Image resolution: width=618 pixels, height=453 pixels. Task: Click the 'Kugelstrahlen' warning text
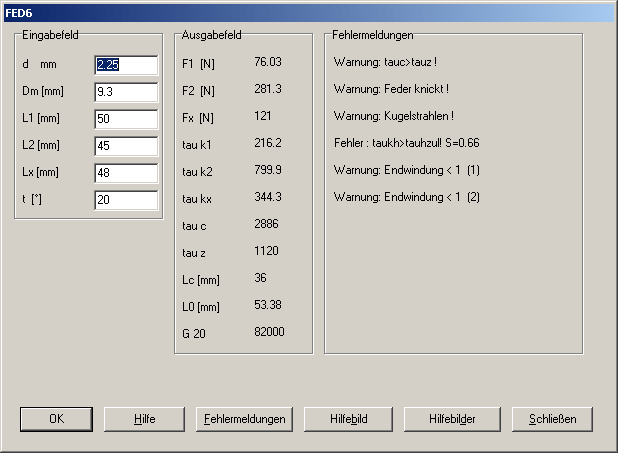tap(386, 116)
